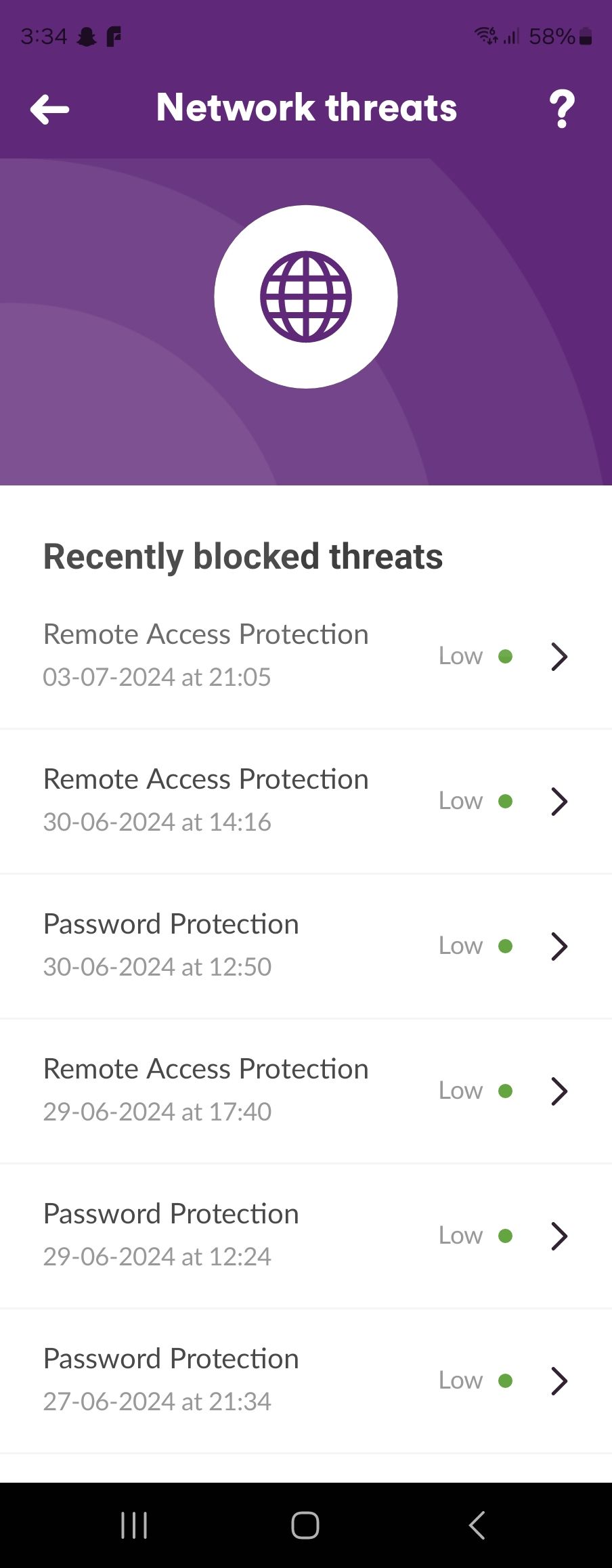Tap the Android back navigation button
This screenshot has height=1568, width=612.
pos(477,1525)
